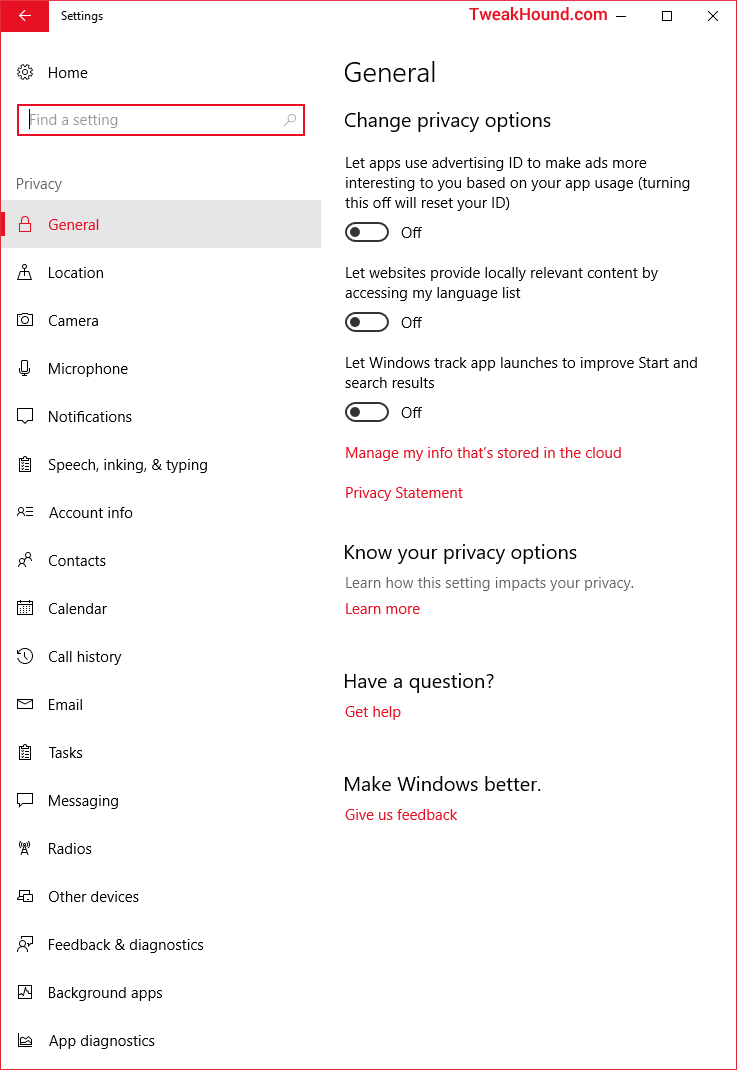Image resolution: width=737 pixels, height=1070 pixels.
Task: Select the Radios antenna icon
Action: coord(25,848)
